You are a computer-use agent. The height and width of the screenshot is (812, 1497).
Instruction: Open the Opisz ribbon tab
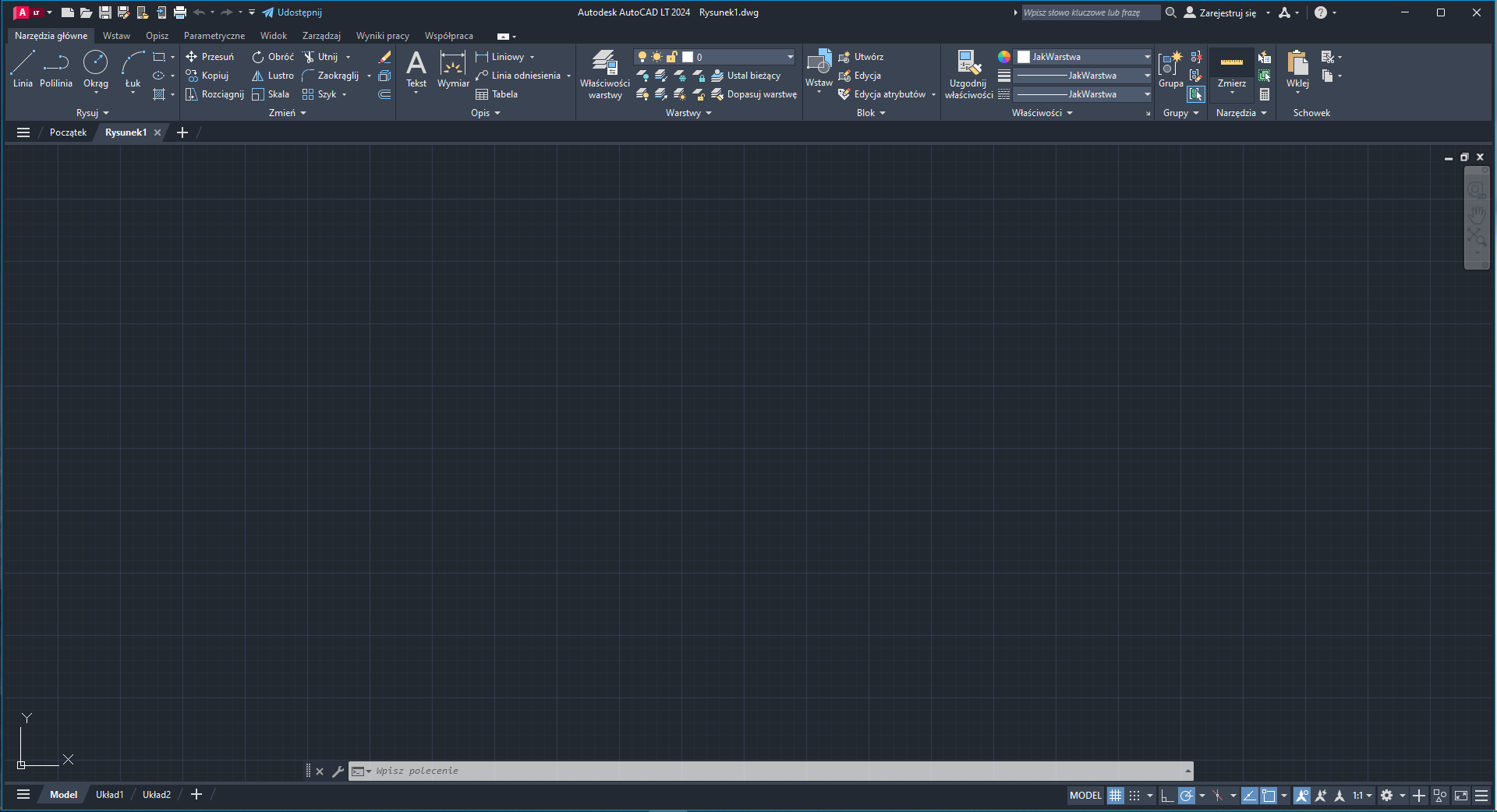click(x=157, y=36)
